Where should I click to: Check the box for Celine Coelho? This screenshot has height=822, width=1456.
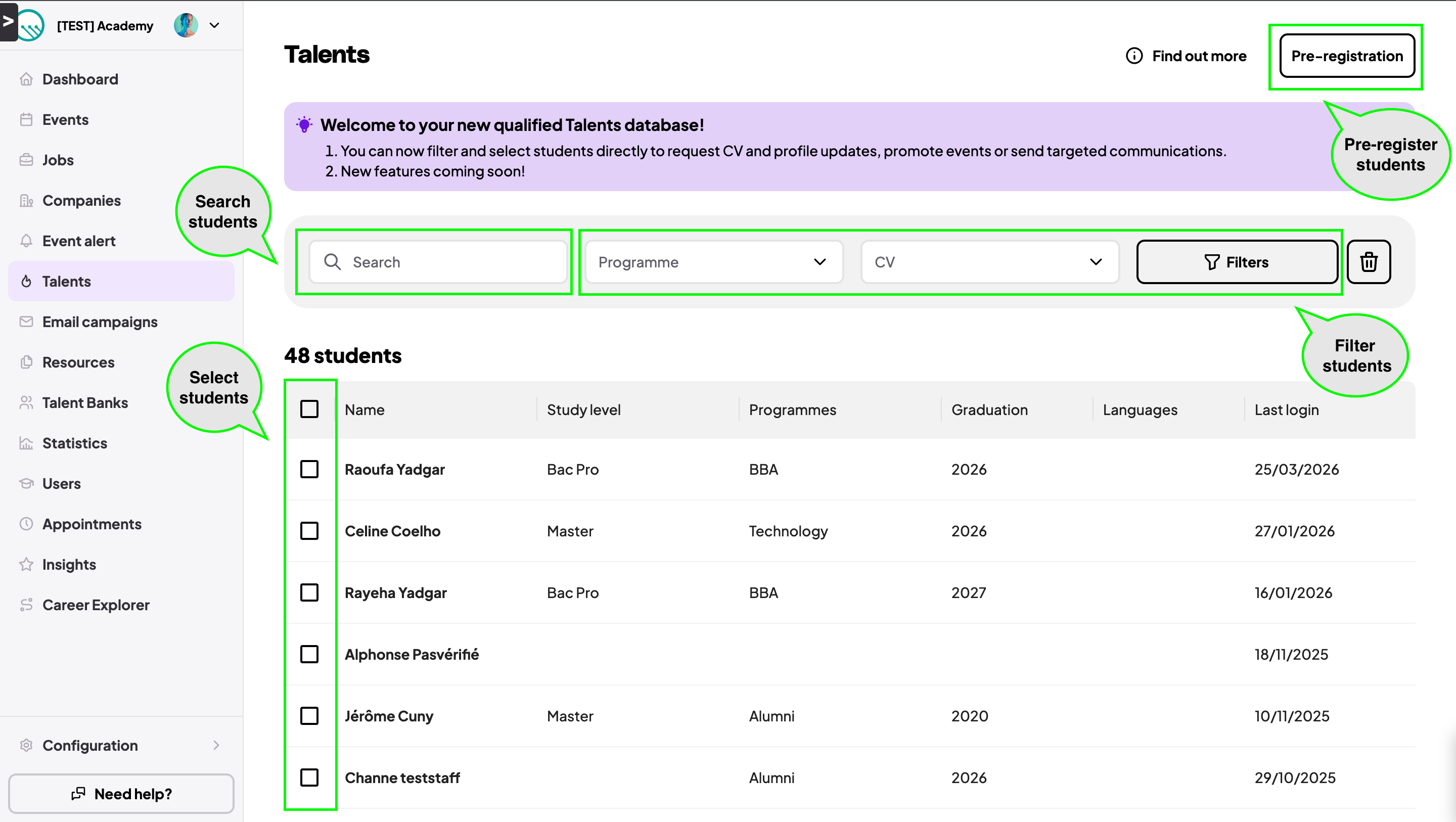tap(309, 531)
